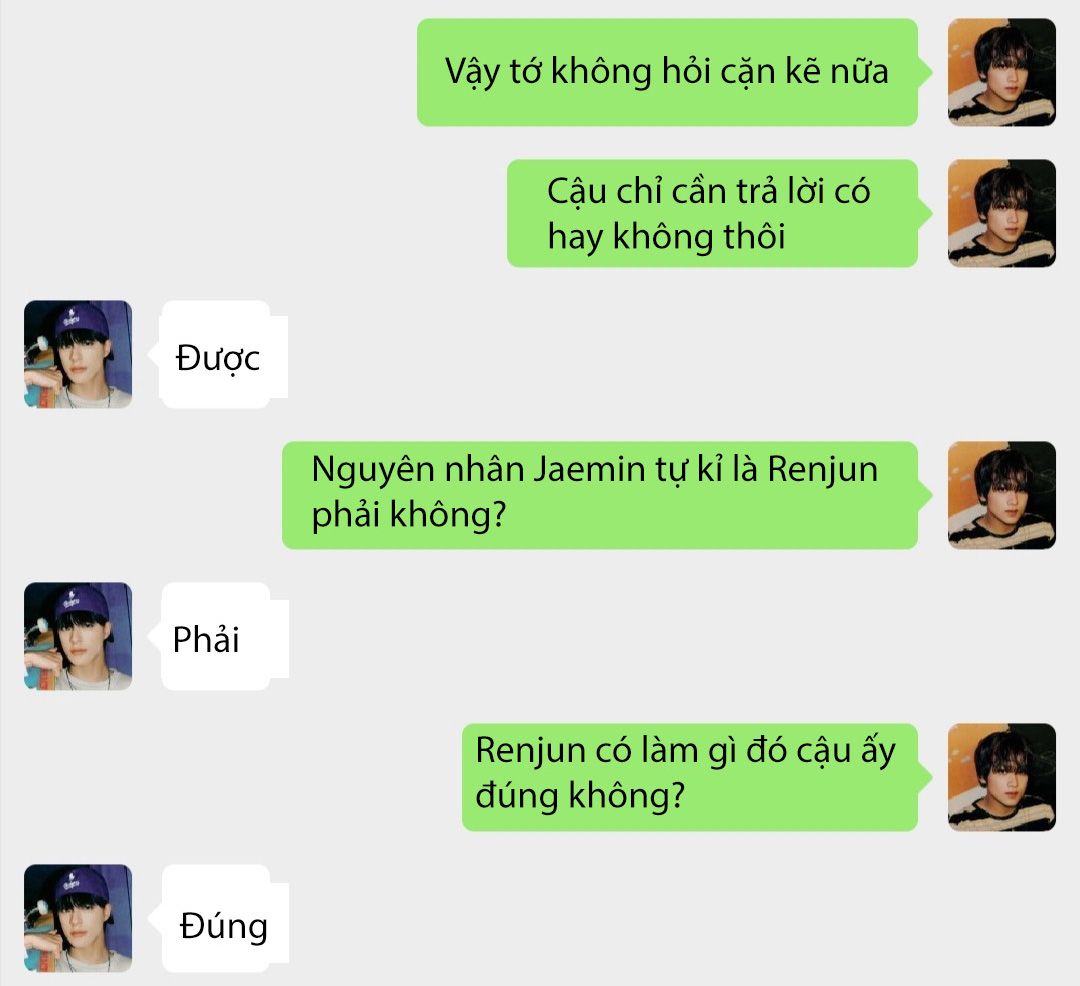Image resolution: width=1080 pixels, height=986 pixels.
Task: Tap the avatar beside "Vậy tớ không hỏi cặn kẽ nữa"
Action: point(1001,72)
